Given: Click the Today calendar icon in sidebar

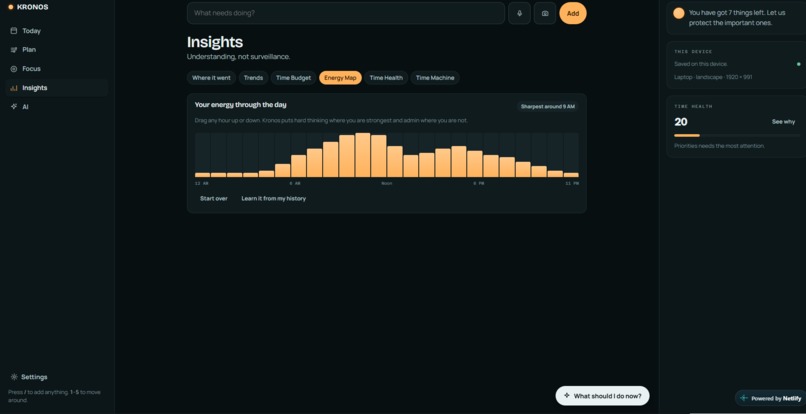Looking at the screenshot, I should pos(14,31).
